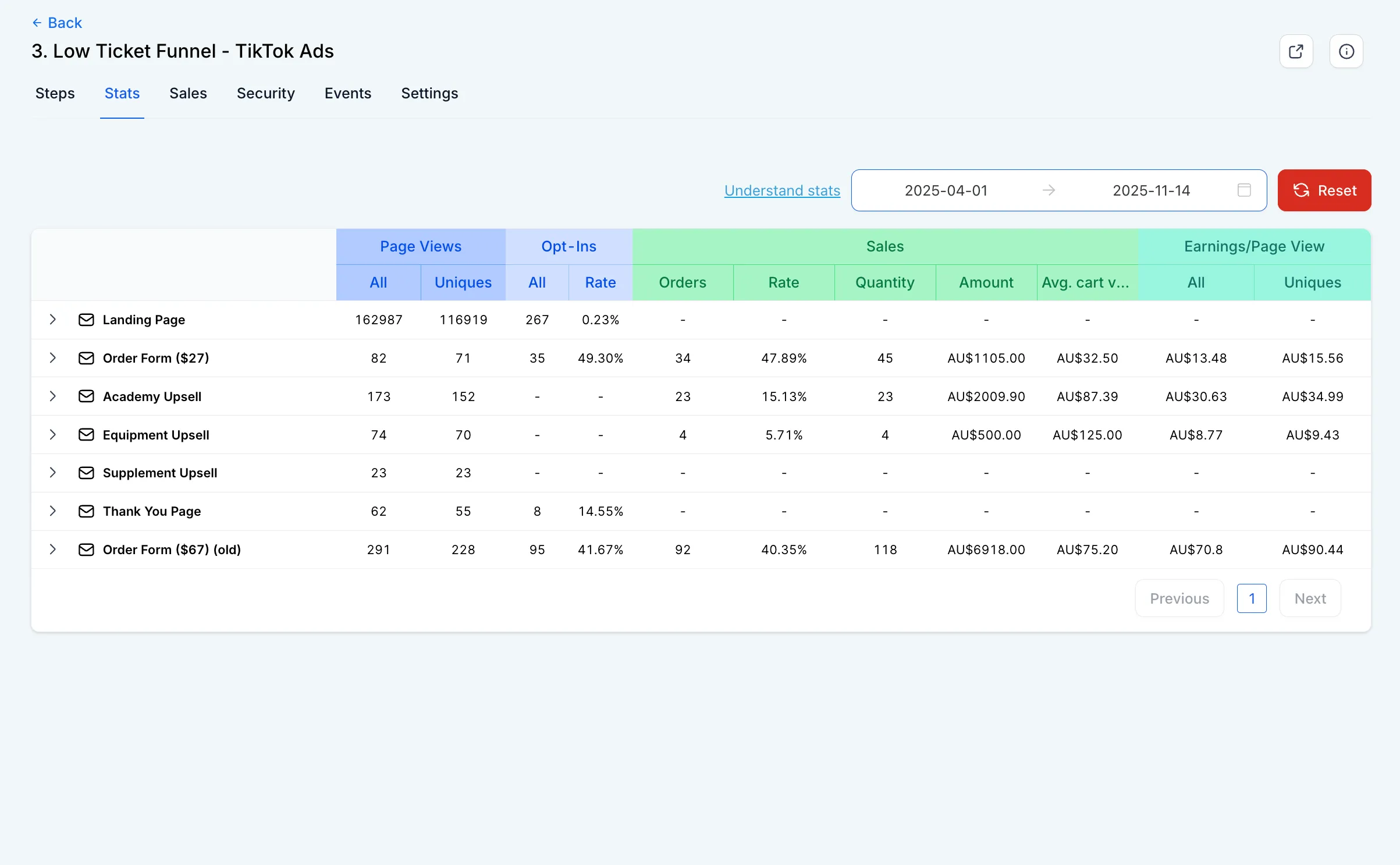The image size is (1400, 865).
Task: Expand the Landing Page row
Action: point(53,320)
